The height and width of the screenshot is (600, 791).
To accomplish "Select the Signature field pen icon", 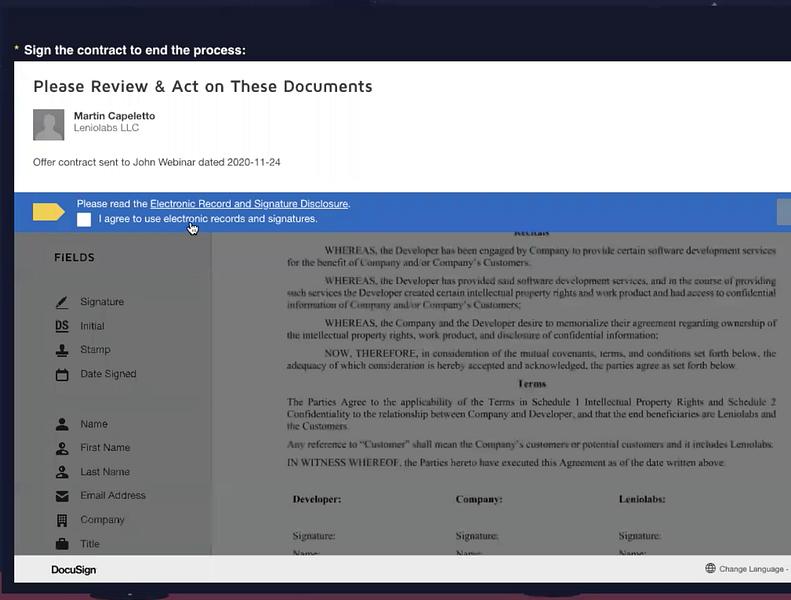I will 62,302.
